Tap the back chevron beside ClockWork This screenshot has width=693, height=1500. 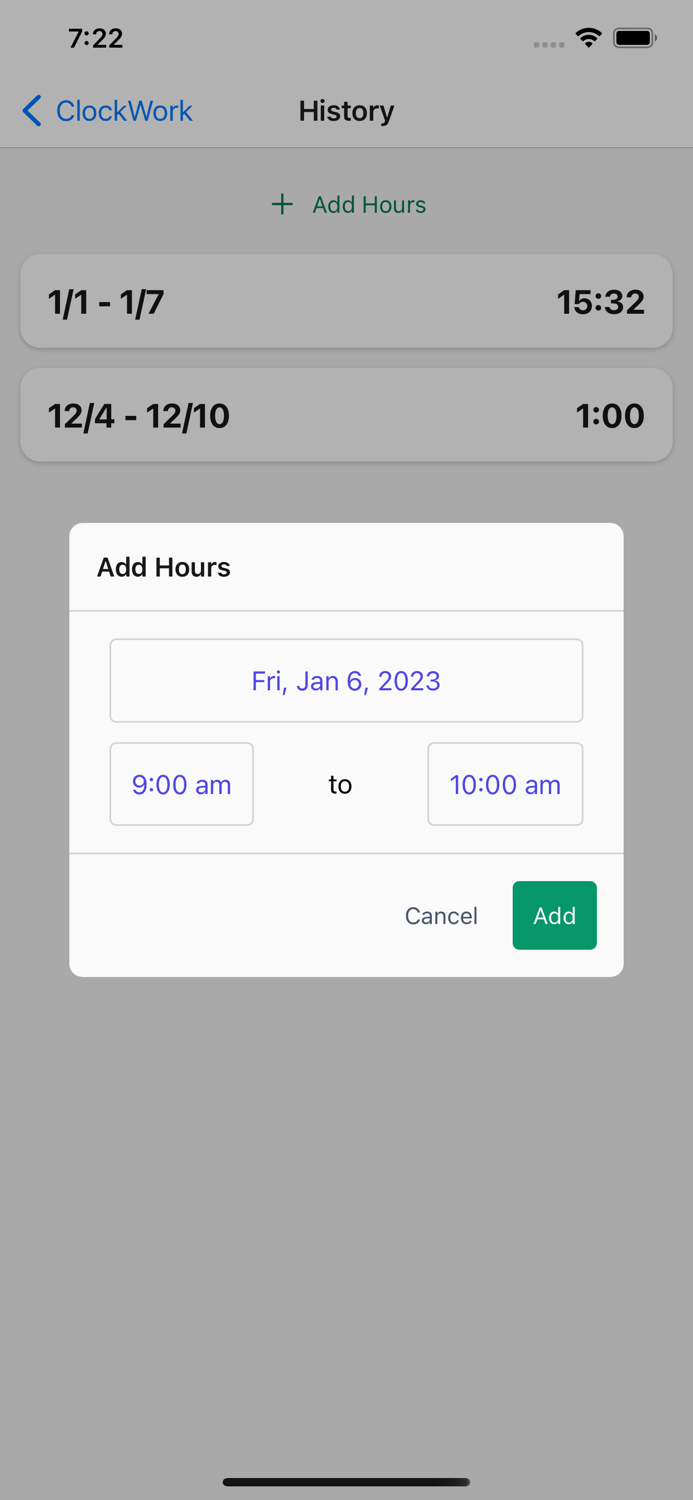click(x=31, y=111)
